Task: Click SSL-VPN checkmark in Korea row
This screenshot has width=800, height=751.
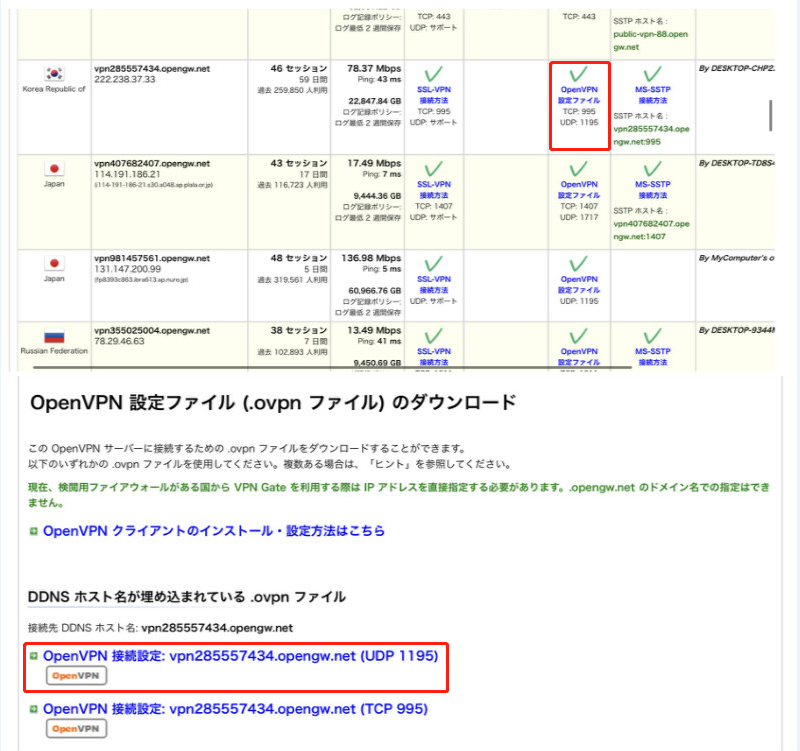Action: 434,74
